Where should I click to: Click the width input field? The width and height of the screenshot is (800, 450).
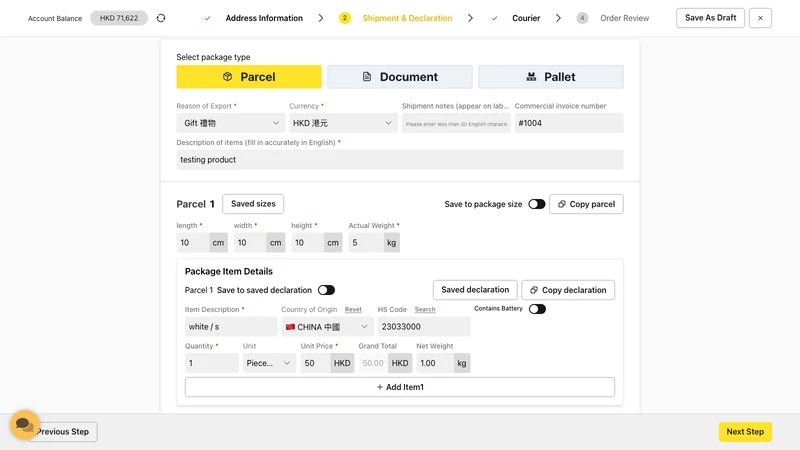tap(250, 242)
